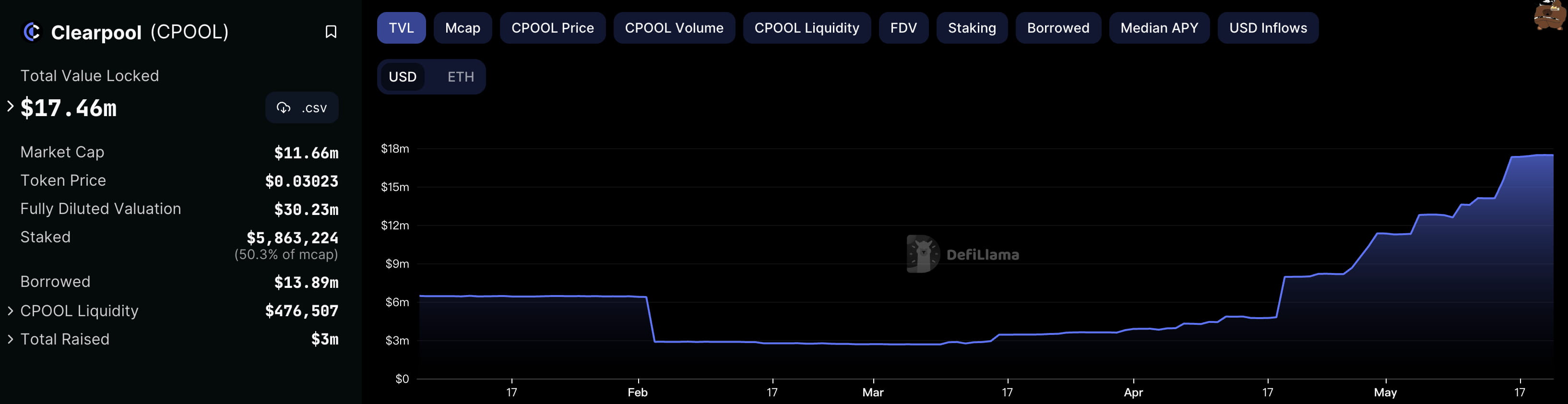
Task: Select USD chart denomination
Action: (x=403, y=77)
